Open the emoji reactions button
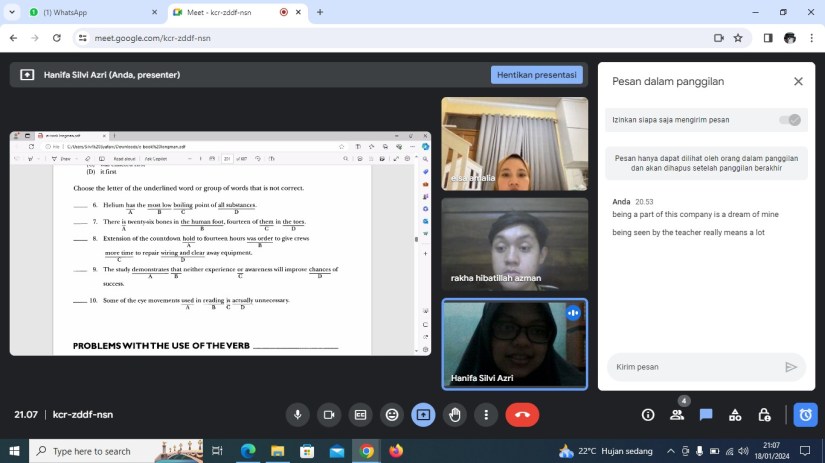 coord(392,415)
